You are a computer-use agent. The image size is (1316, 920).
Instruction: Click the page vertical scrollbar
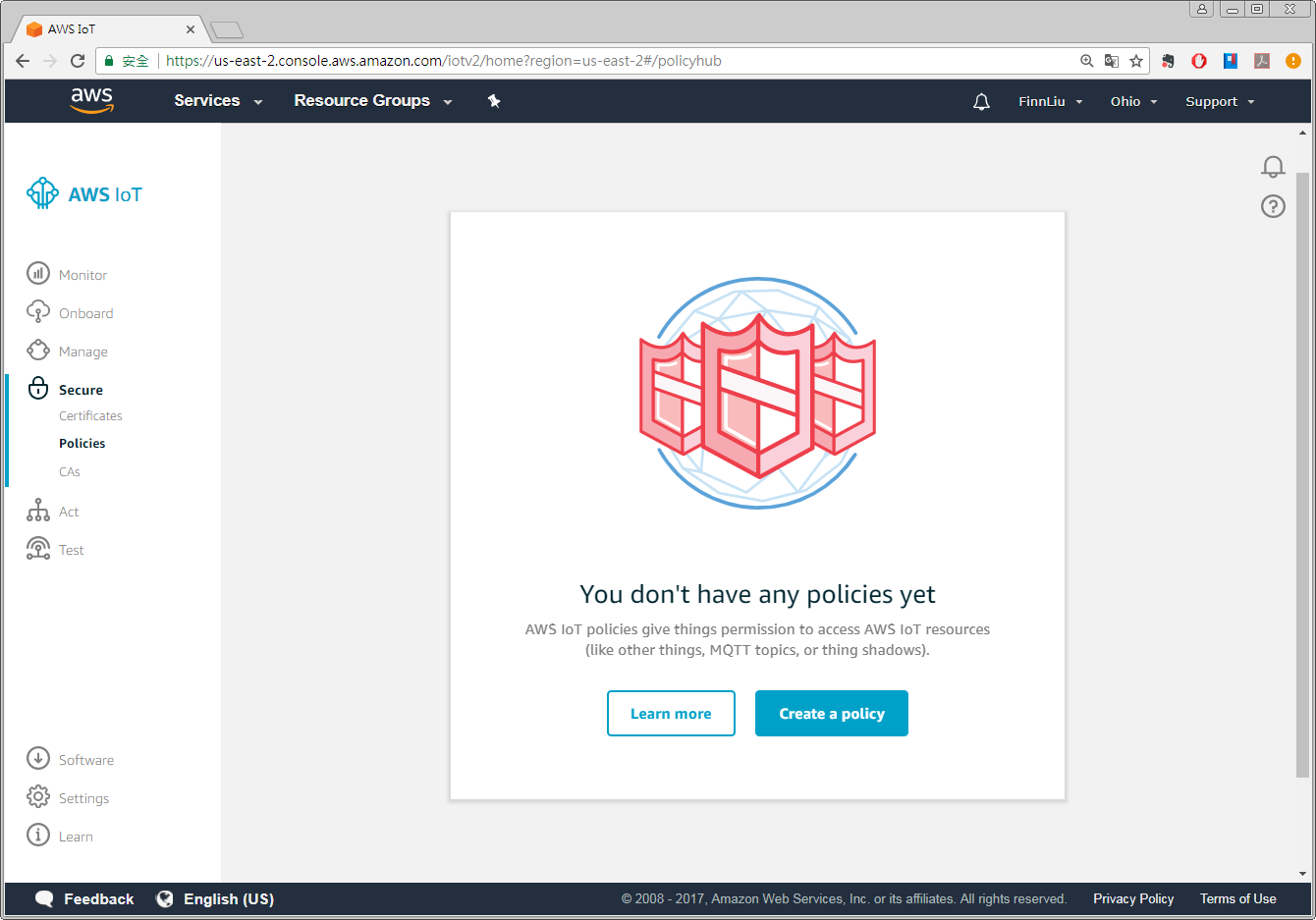pos(1303,474)
